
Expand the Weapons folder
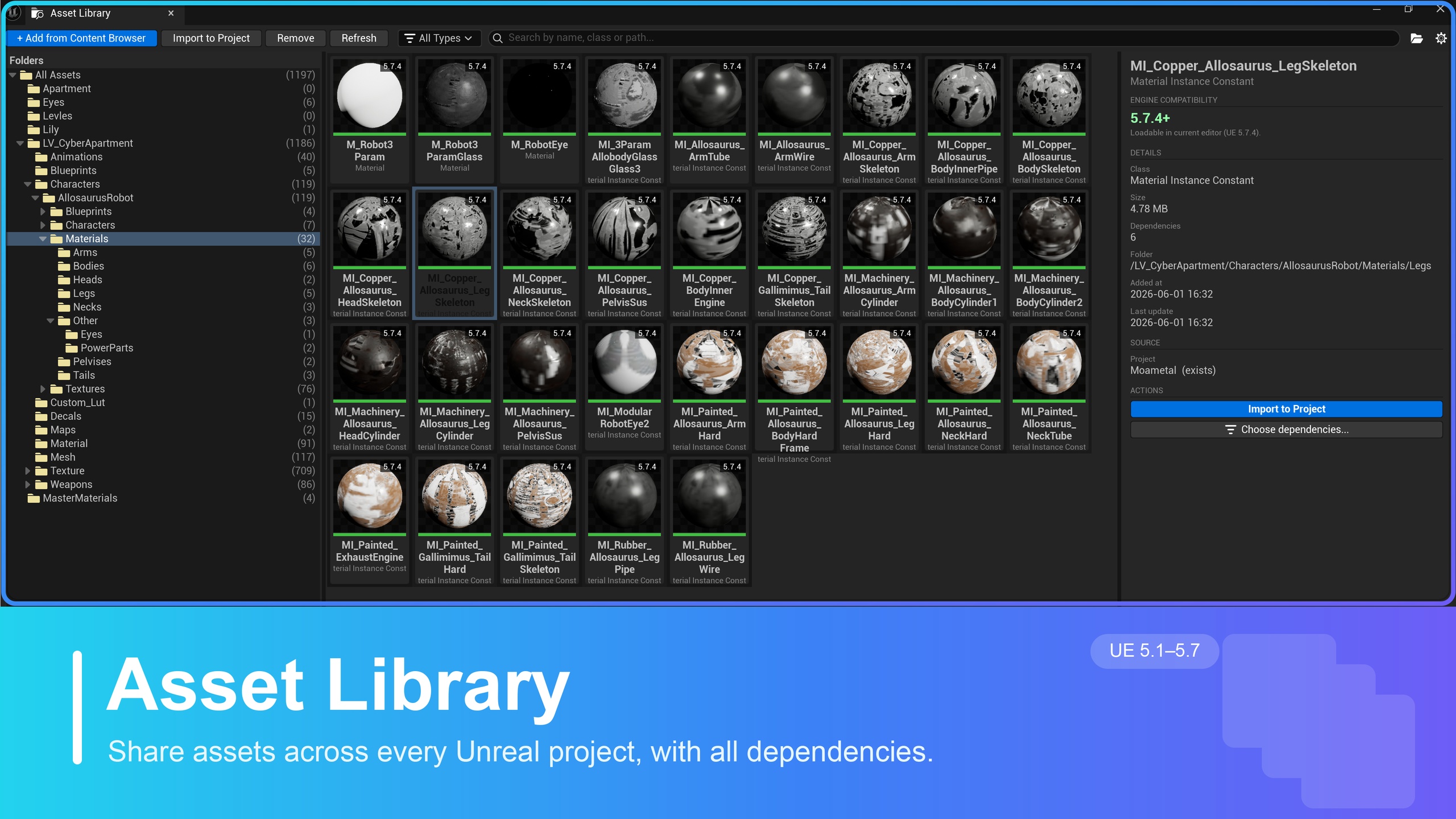27,485
